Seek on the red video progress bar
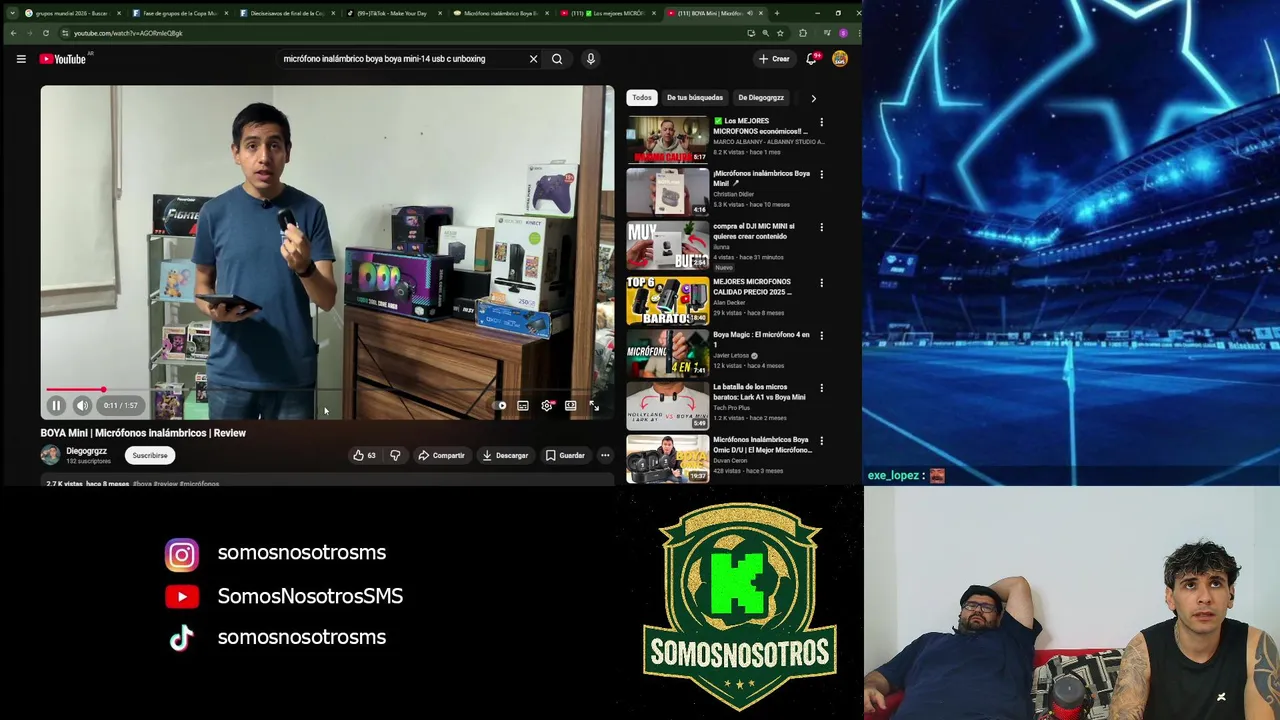 pos(327,390)
